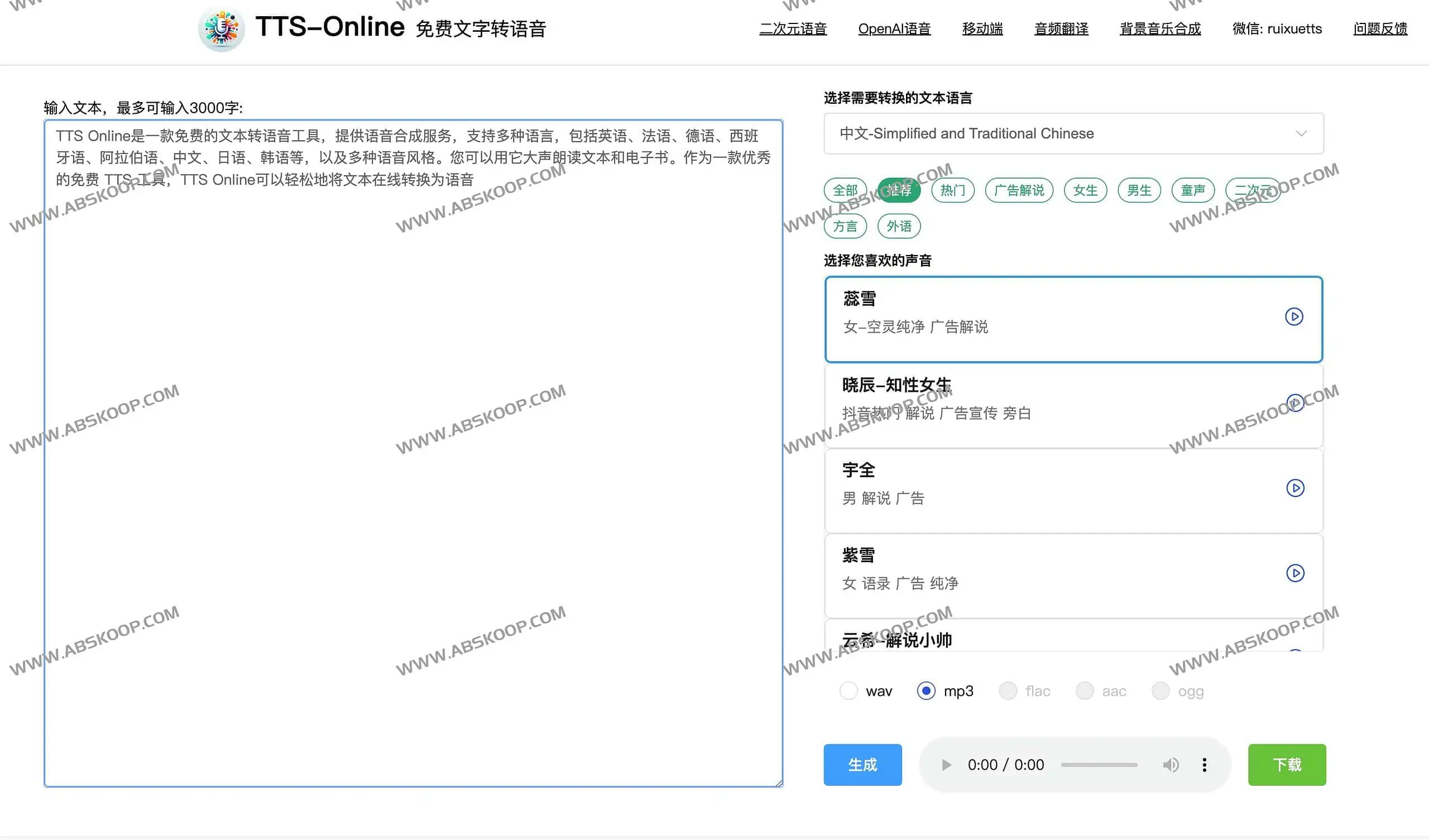
Task: Toggle the 热门 voice filter
Action: coord(952,190)
